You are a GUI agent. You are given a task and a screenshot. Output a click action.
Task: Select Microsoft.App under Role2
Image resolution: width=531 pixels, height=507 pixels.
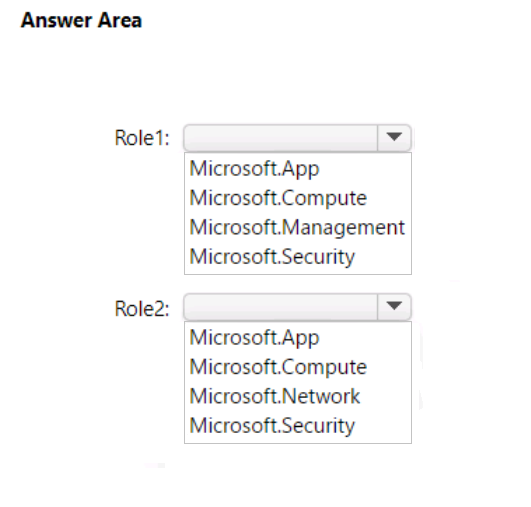coord(254,337)
